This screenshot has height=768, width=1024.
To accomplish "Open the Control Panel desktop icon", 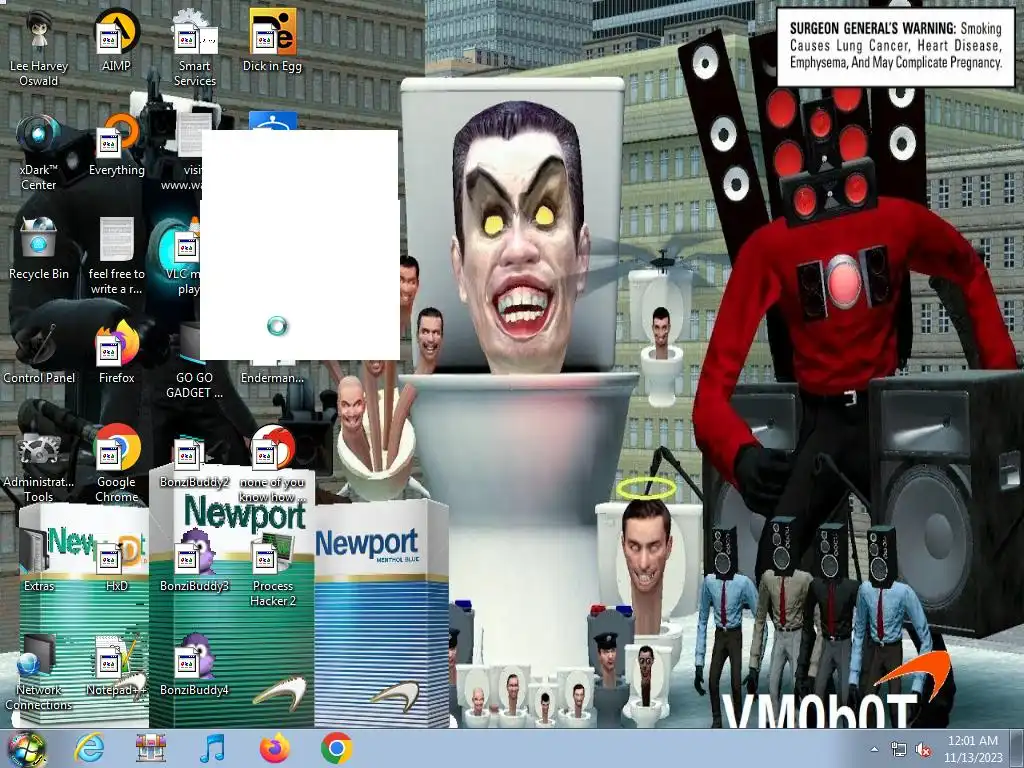I will (39, 353).
